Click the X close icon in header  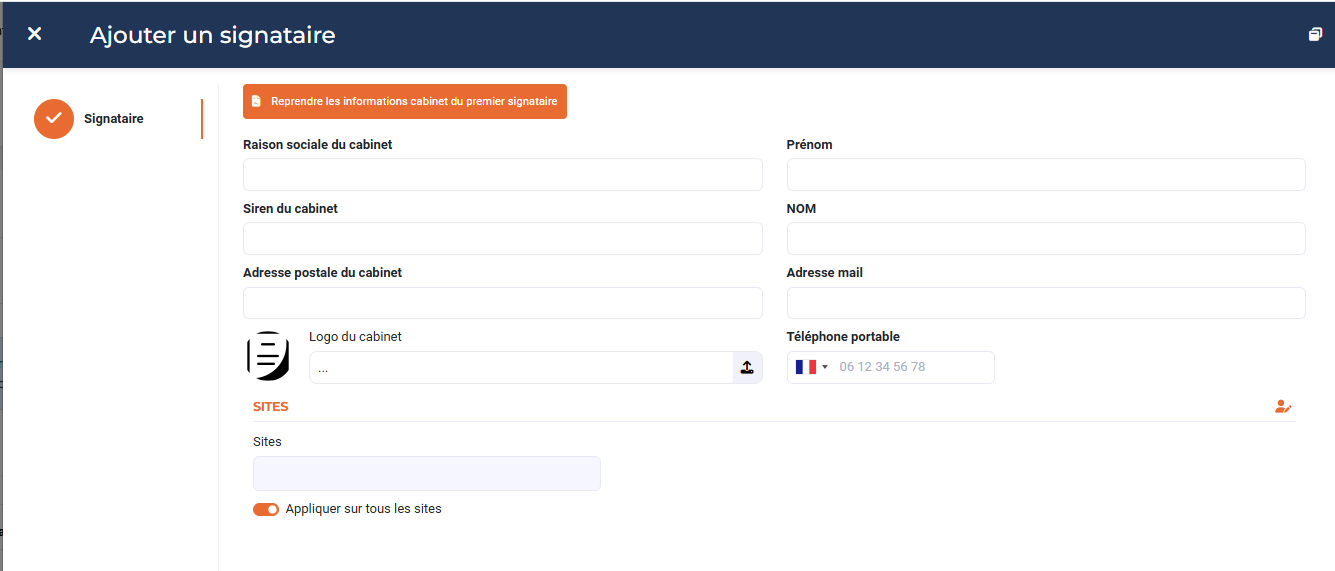coord(35,34)
